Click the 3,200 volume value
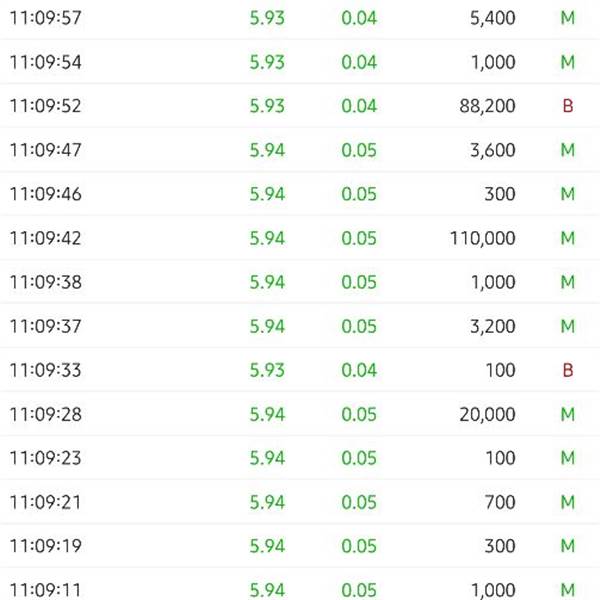 [492, 326]
